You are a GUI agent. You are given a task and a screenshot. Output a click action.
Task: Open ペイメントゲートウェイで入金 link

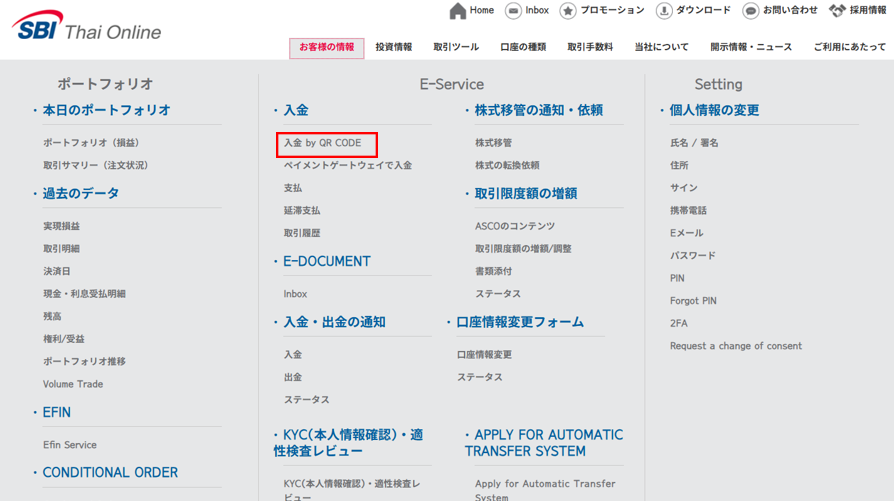click(x=348, y=165)
